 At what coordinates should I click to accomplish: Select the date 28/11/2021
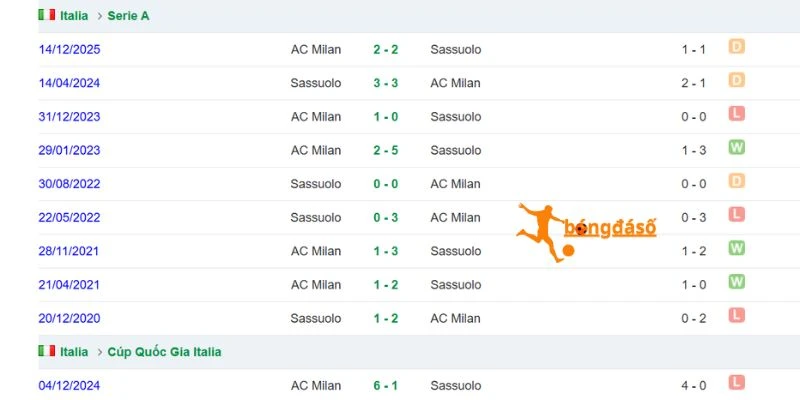point(69,251)
